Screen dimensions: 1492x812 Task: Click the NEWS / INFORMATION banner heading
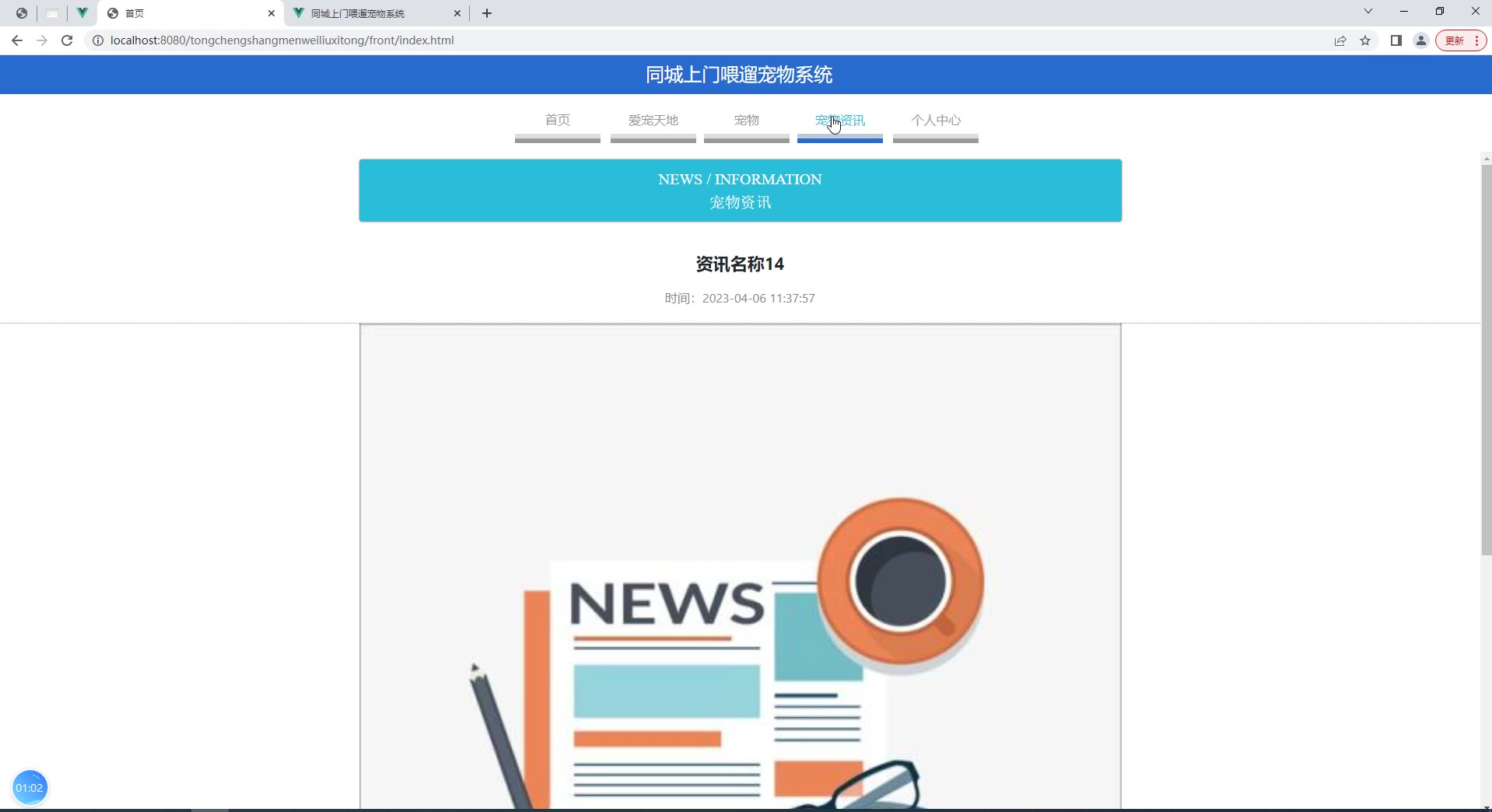pyautogui.click(x=740, y=180)
